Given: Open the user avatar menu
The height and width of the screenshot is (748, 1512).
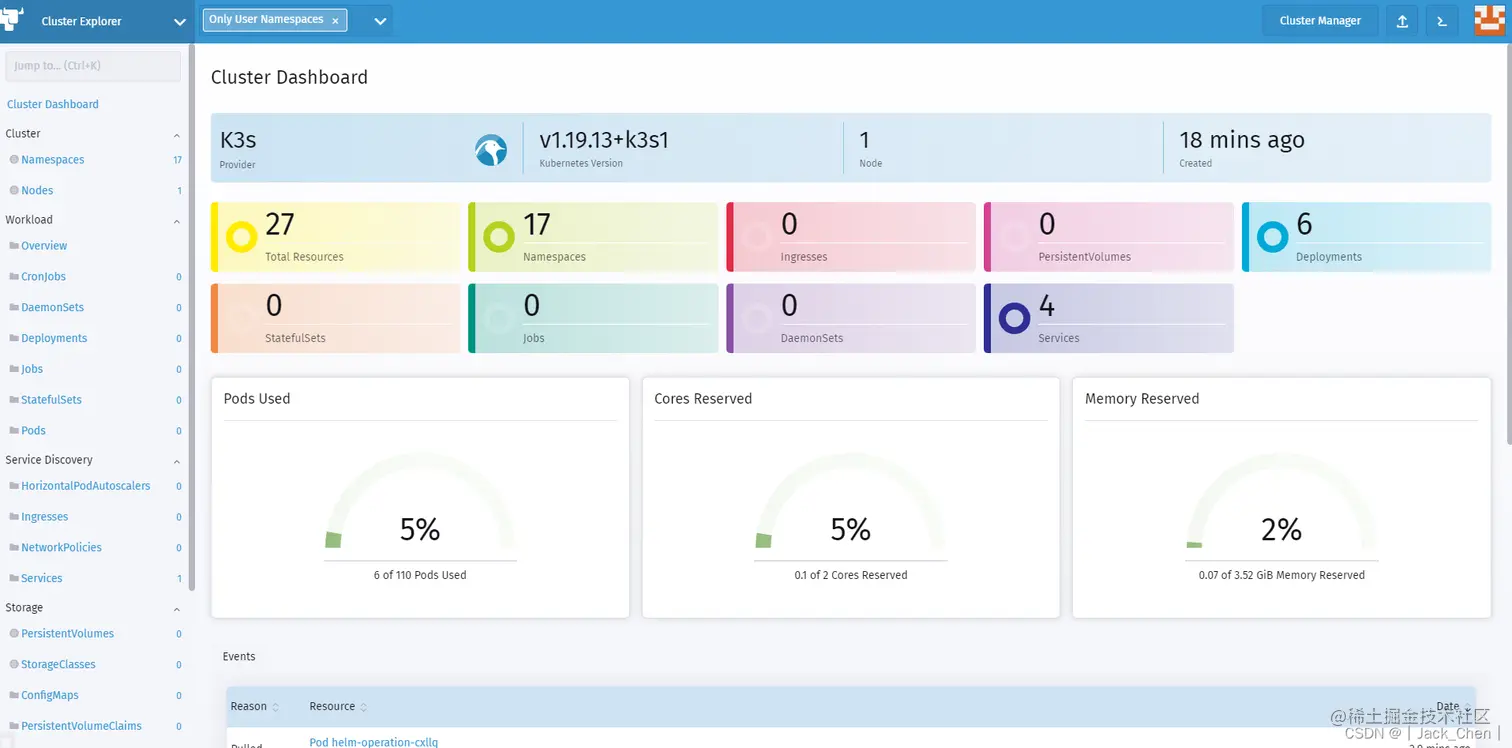Looking at the screenshot, I should tap(1489, 20).
